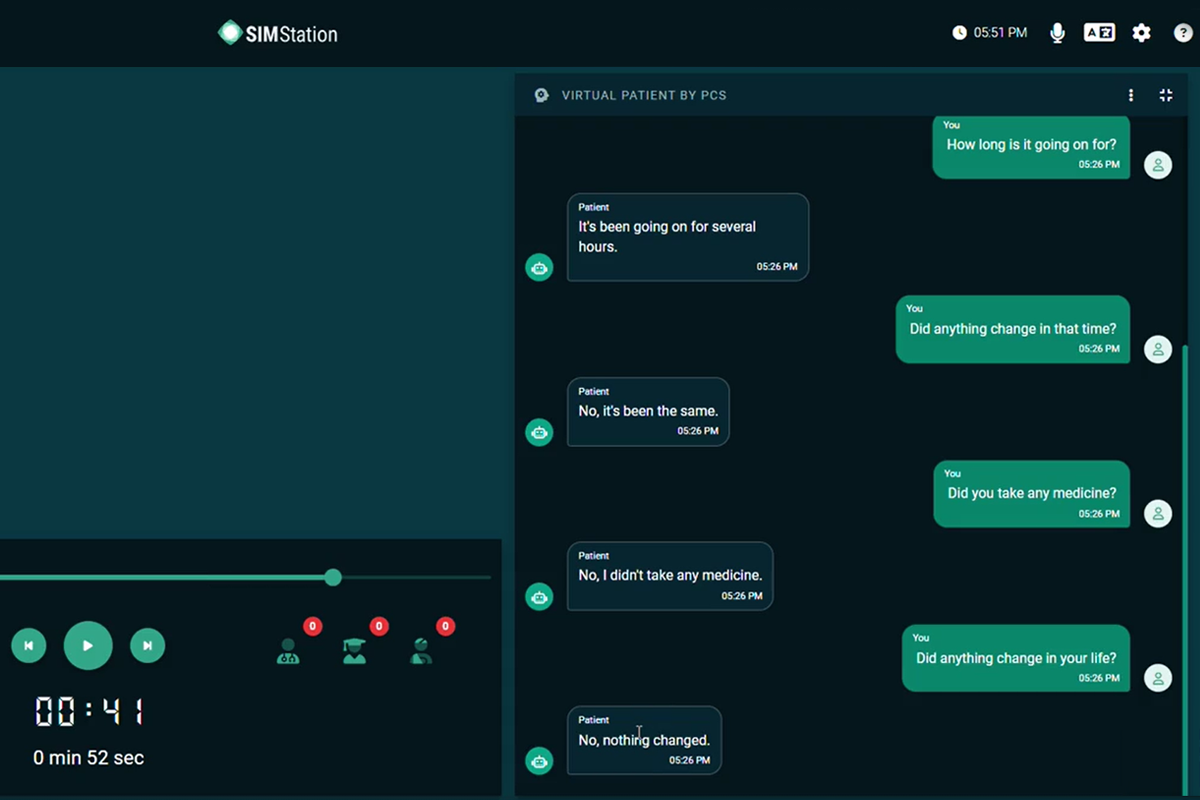The width and height of the screenshot is (1200, 800).
Task: Play the recording
Action: (88, 646)
